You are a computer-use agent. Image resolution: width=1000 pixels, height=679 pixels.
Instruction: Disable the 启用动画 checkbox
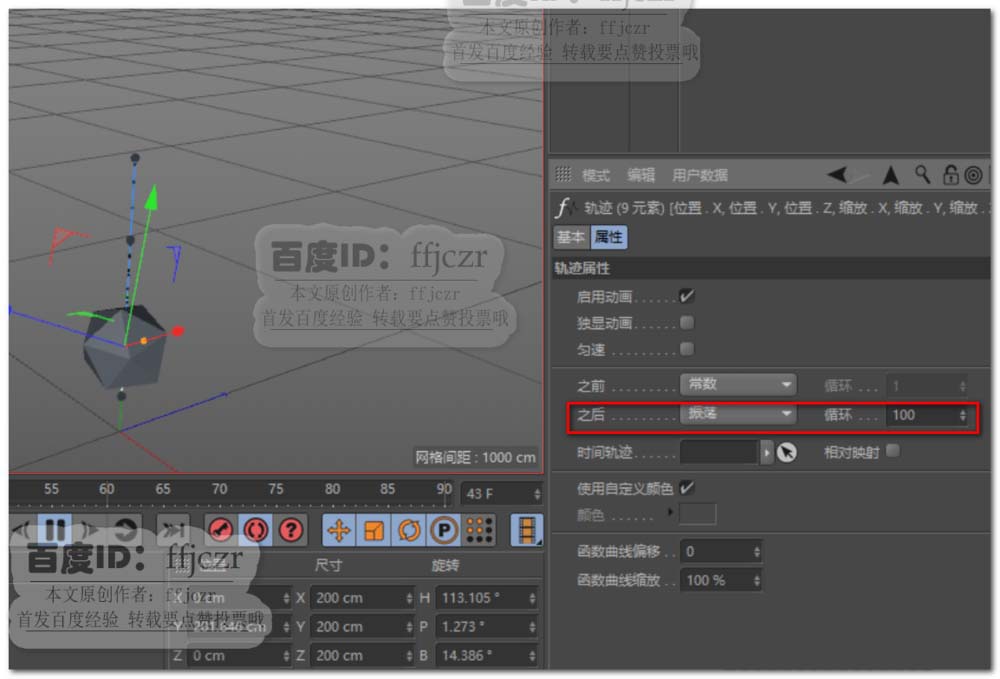[687, 296]
